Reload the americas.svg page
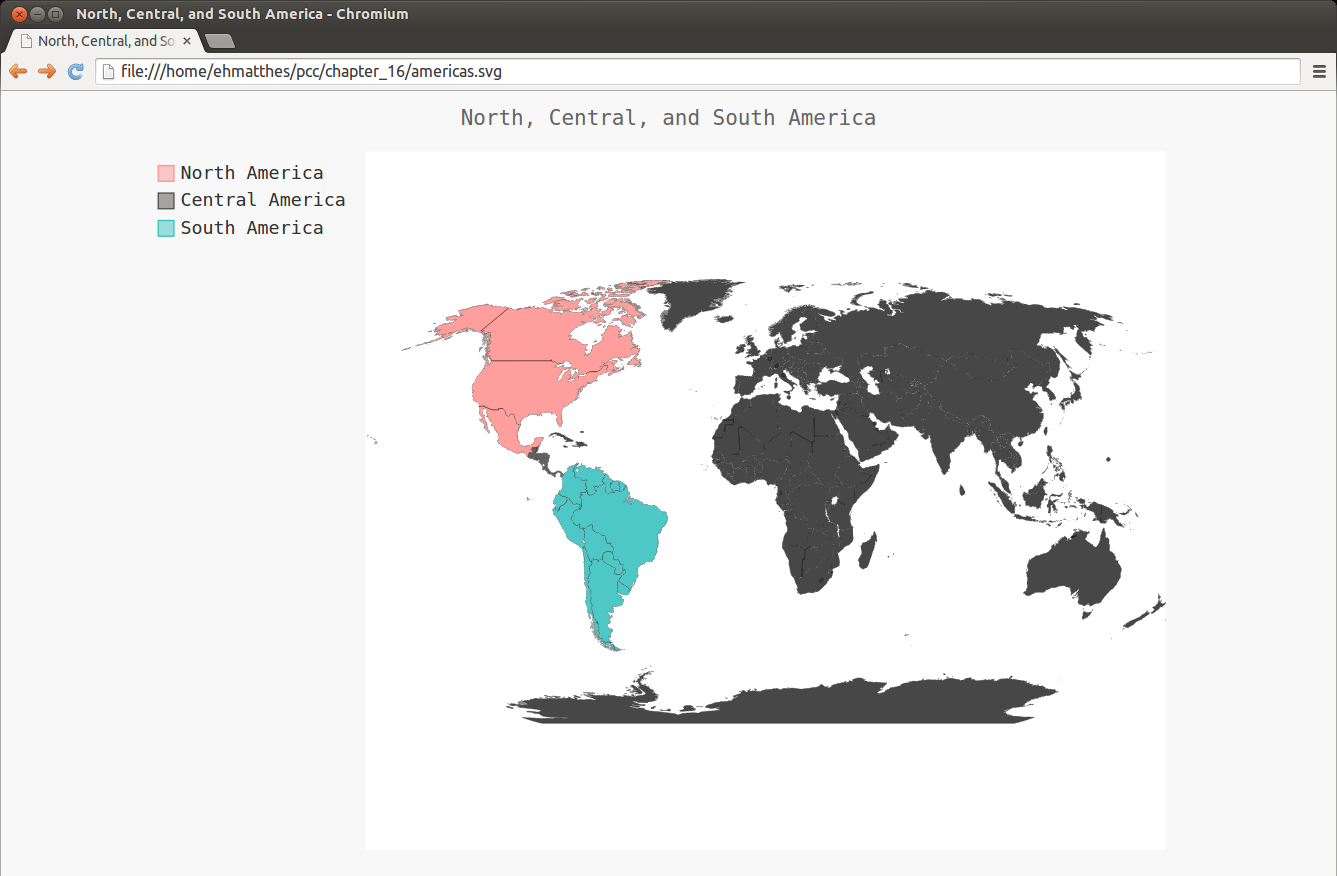This screenshot has width=1337, height=876. [75, 71]
